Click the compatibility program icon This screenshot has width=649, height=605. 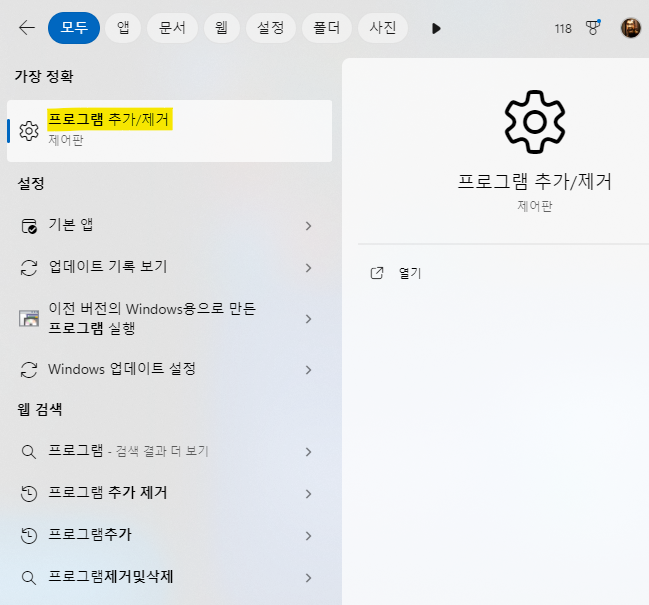coord(29,319)
